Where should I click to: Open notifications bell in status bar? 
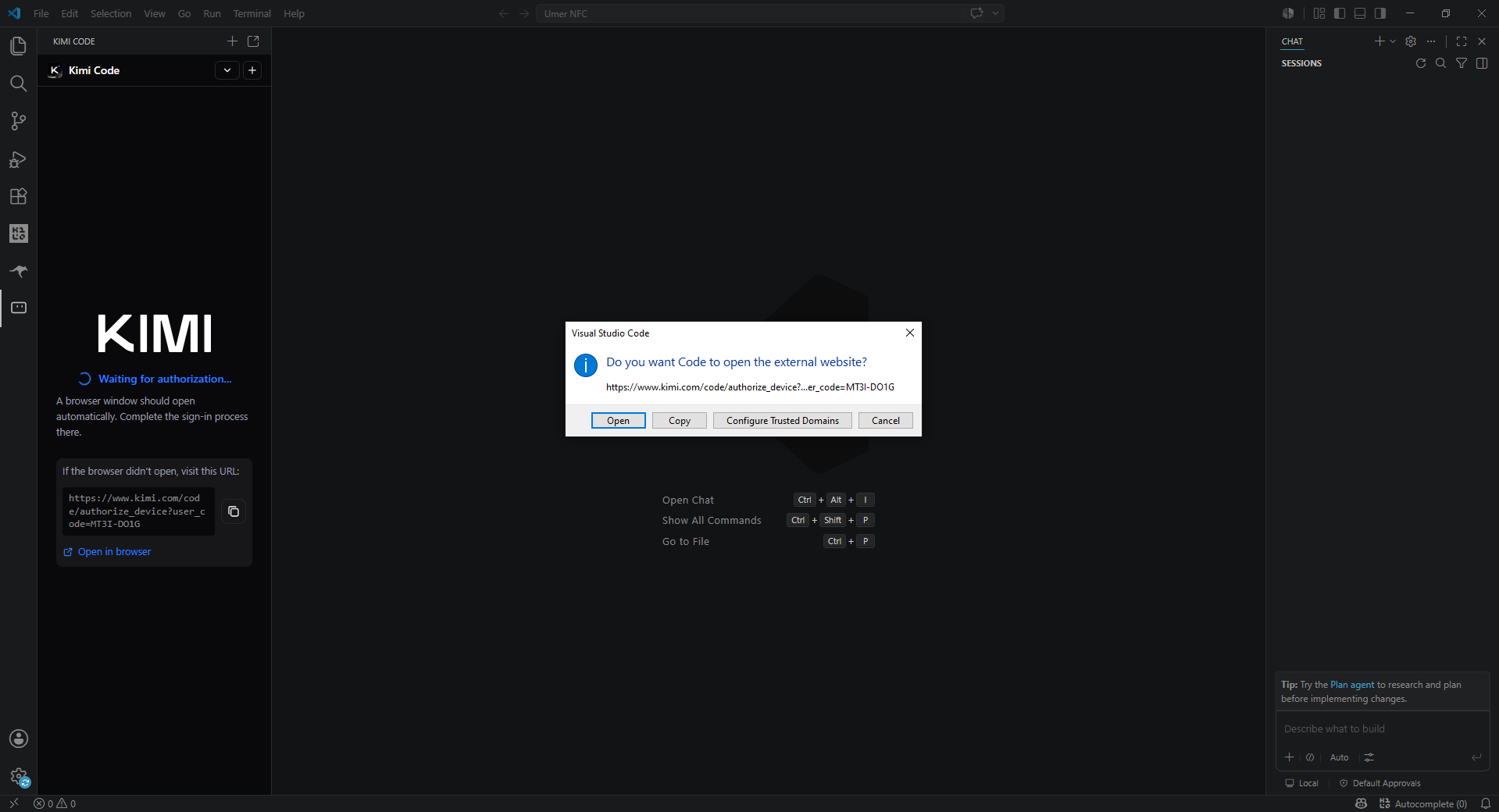point(1486,803)
